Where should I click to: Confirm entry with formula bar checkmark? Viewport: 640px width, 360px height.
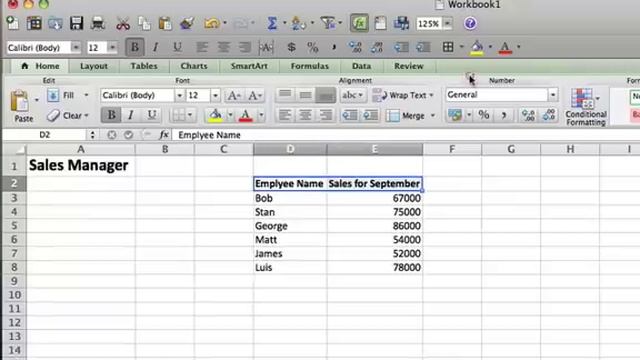[129, 135]
